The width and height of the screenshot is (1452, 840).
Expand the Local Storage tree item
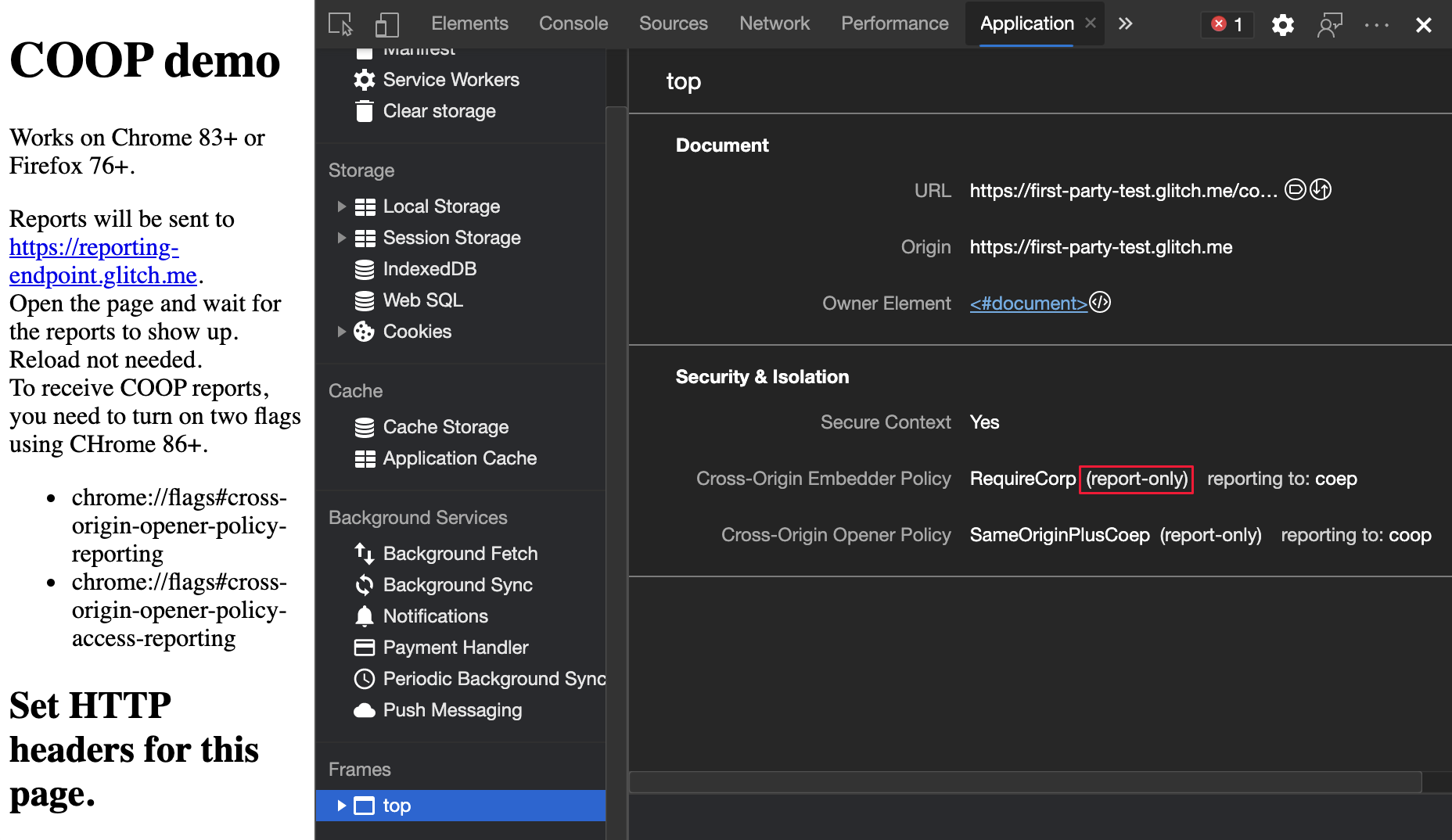tap(341, 206)
